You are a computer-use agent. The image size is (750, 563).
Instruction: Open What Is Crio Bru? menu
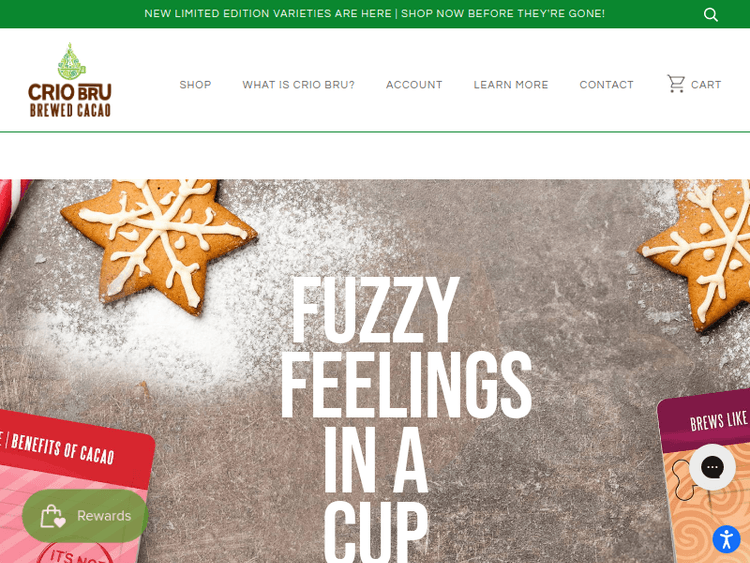(298, 85)
